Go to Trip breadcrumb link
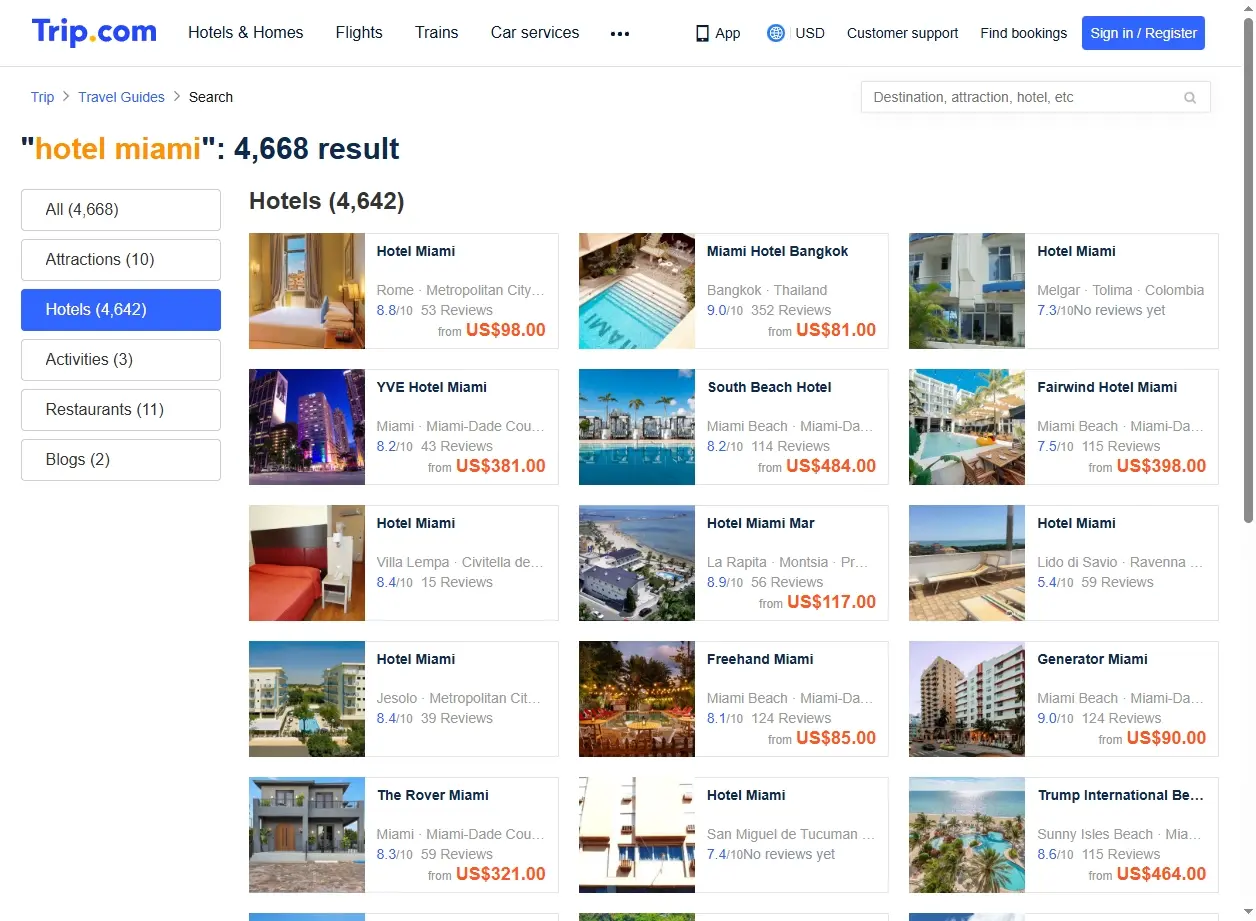The width and height of the screenshot is (1256, 921). point(42,97)
